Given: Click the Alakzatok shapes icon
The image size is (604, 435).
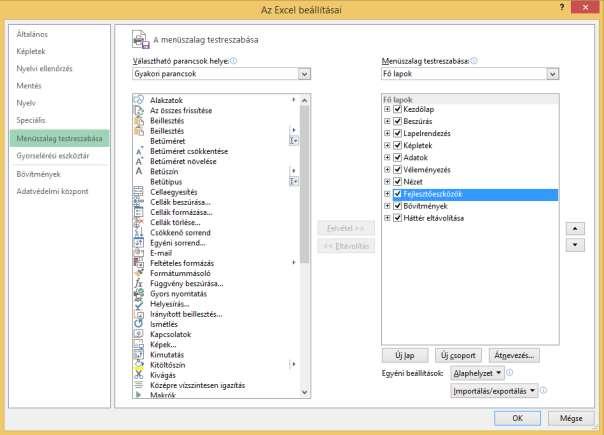Looking at the screenshot, I should (x=138, y=100).
